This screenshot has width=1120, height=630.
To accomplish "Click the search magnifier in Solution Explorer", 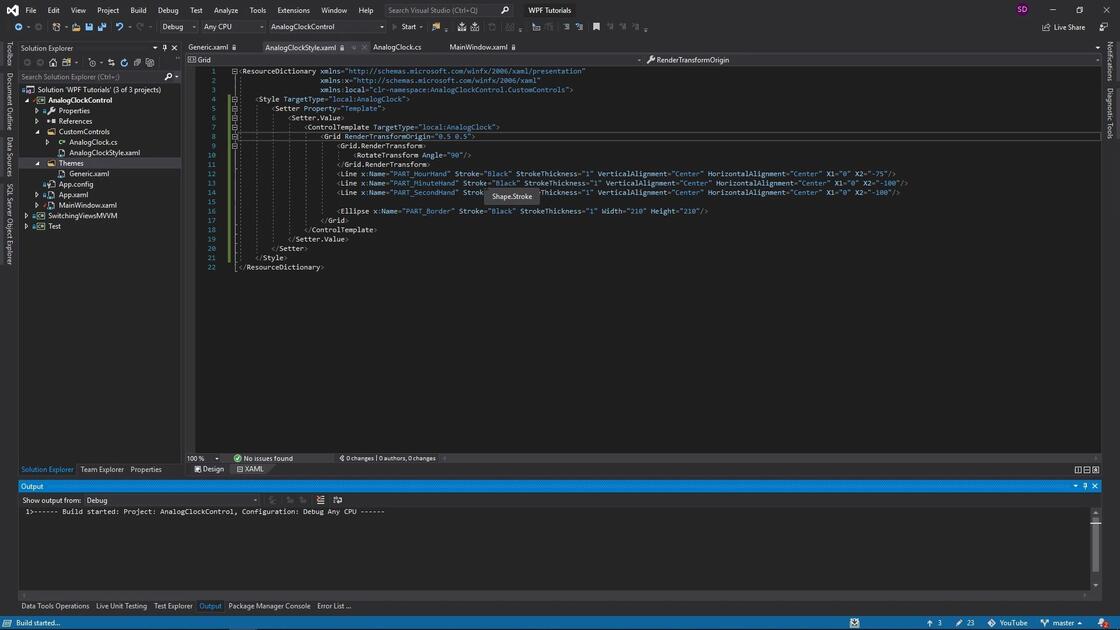I will coord(169,76).
